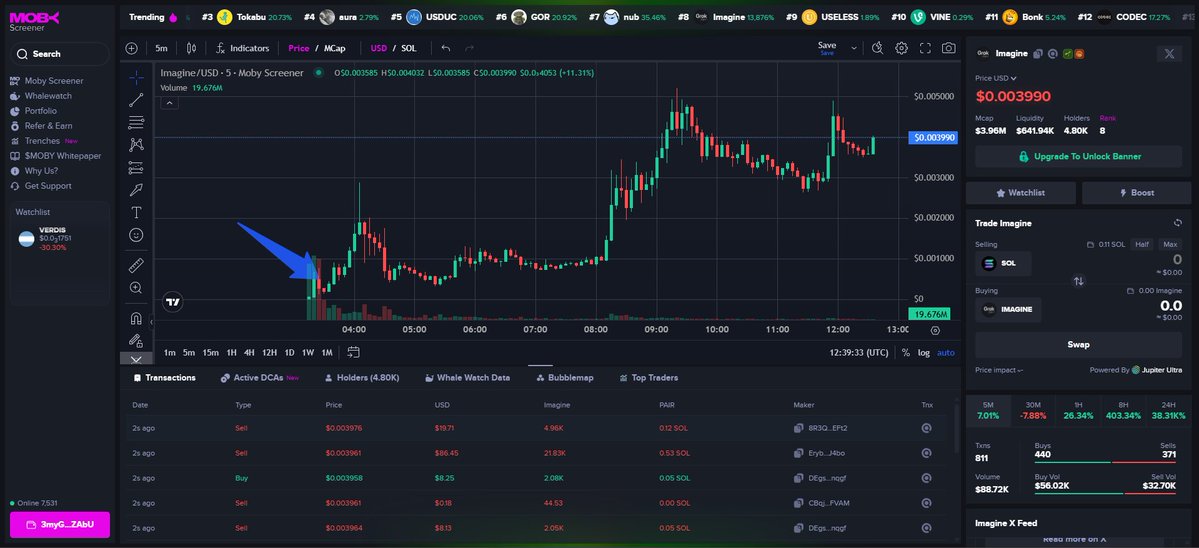Click the quick search icon in chart toolbar
Image resolution: width=1199 pixels, height=548 pixels.
[x=878, y=48]
